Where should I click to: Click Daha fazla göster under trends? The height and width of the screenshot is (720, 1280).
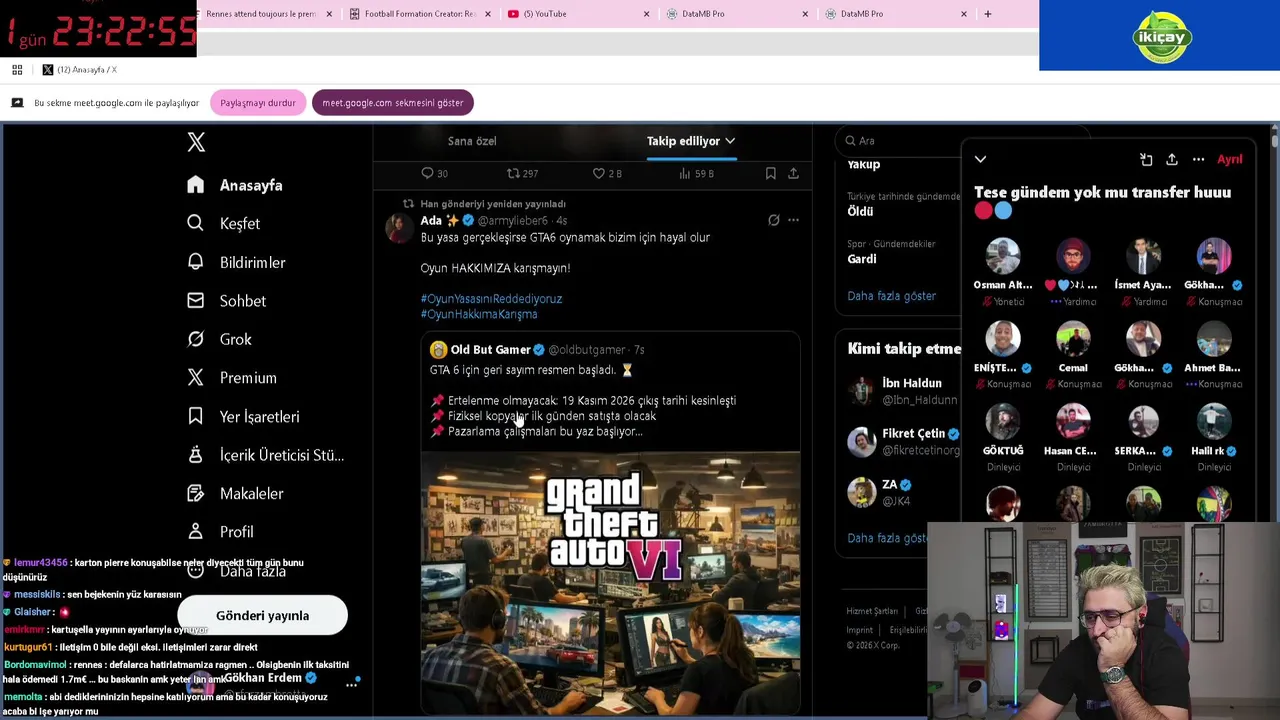coord(891,296)
